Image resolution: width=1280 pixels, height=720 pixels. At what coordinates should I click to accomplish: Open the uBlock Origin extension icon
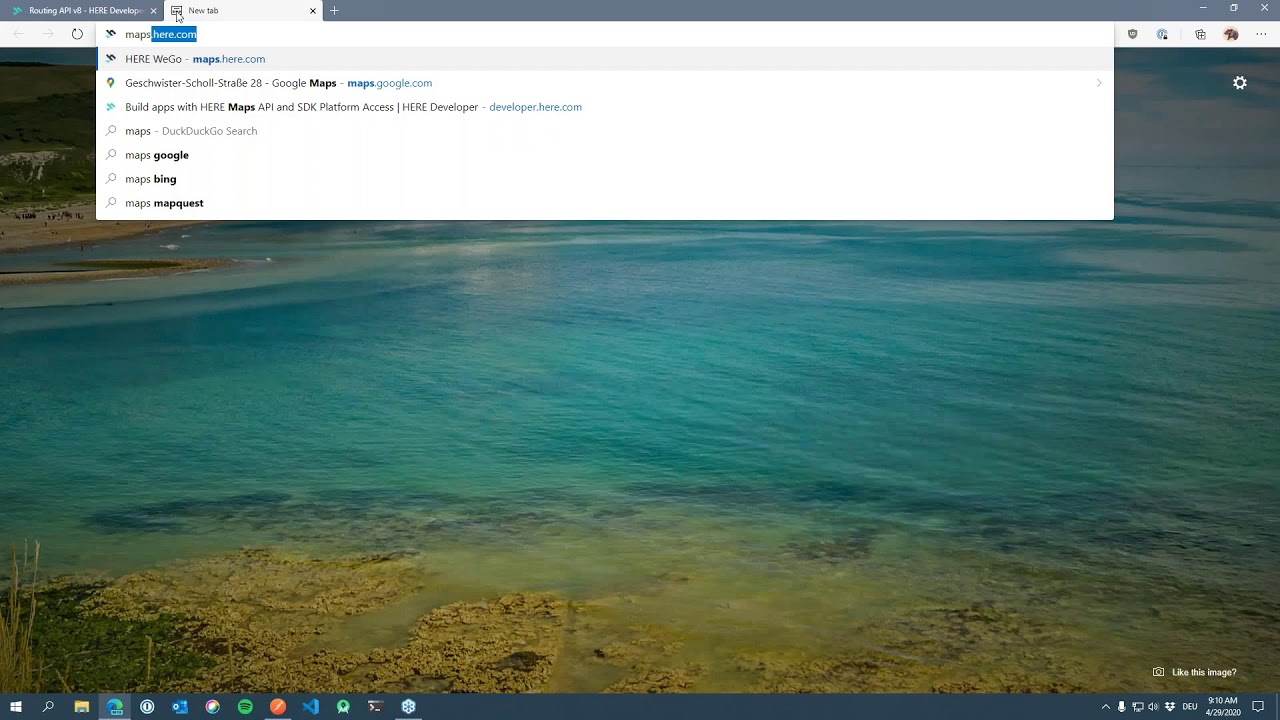coord(1132,34)
